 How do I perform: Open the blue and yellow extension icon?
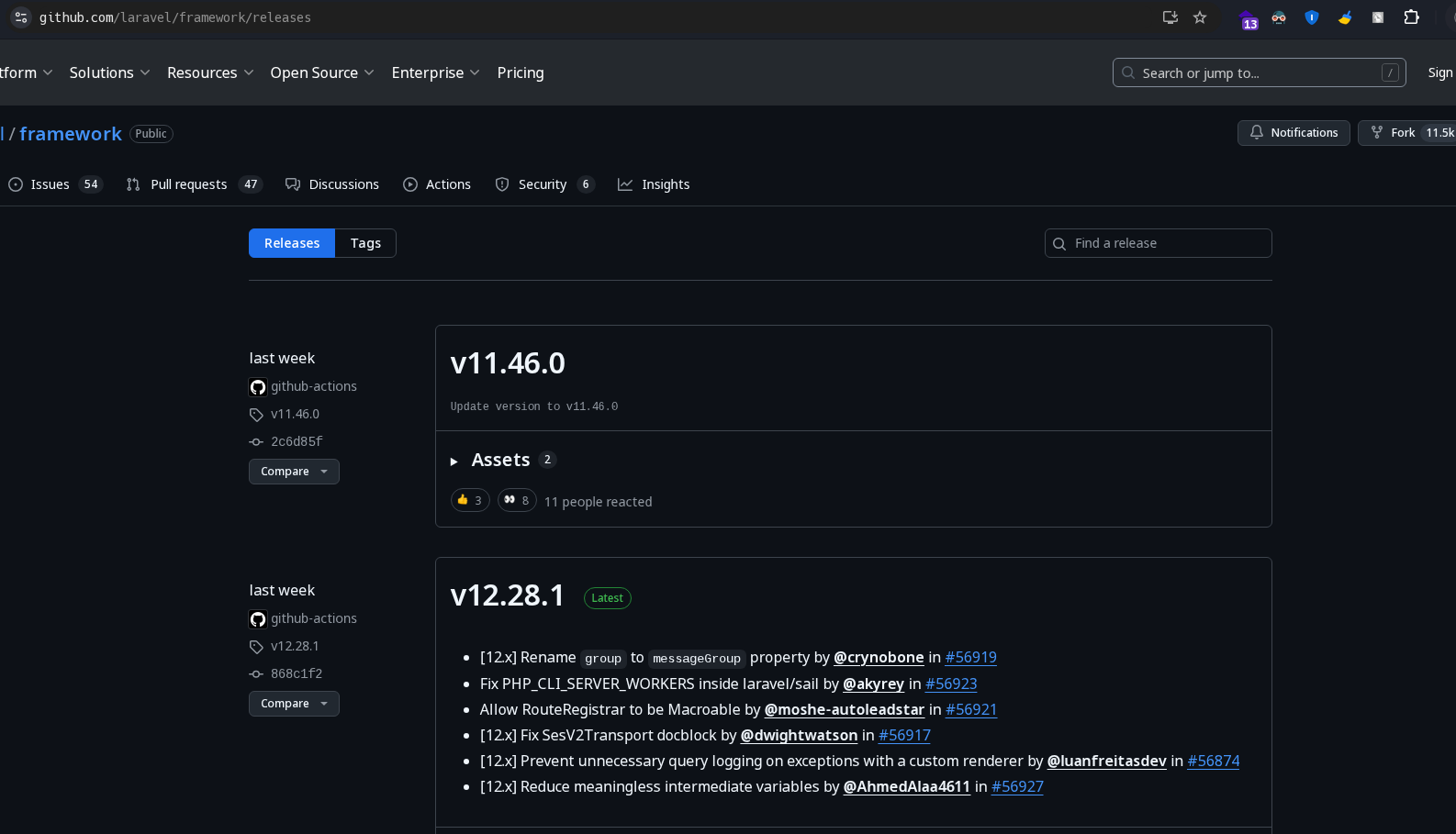pos(1345,17)
